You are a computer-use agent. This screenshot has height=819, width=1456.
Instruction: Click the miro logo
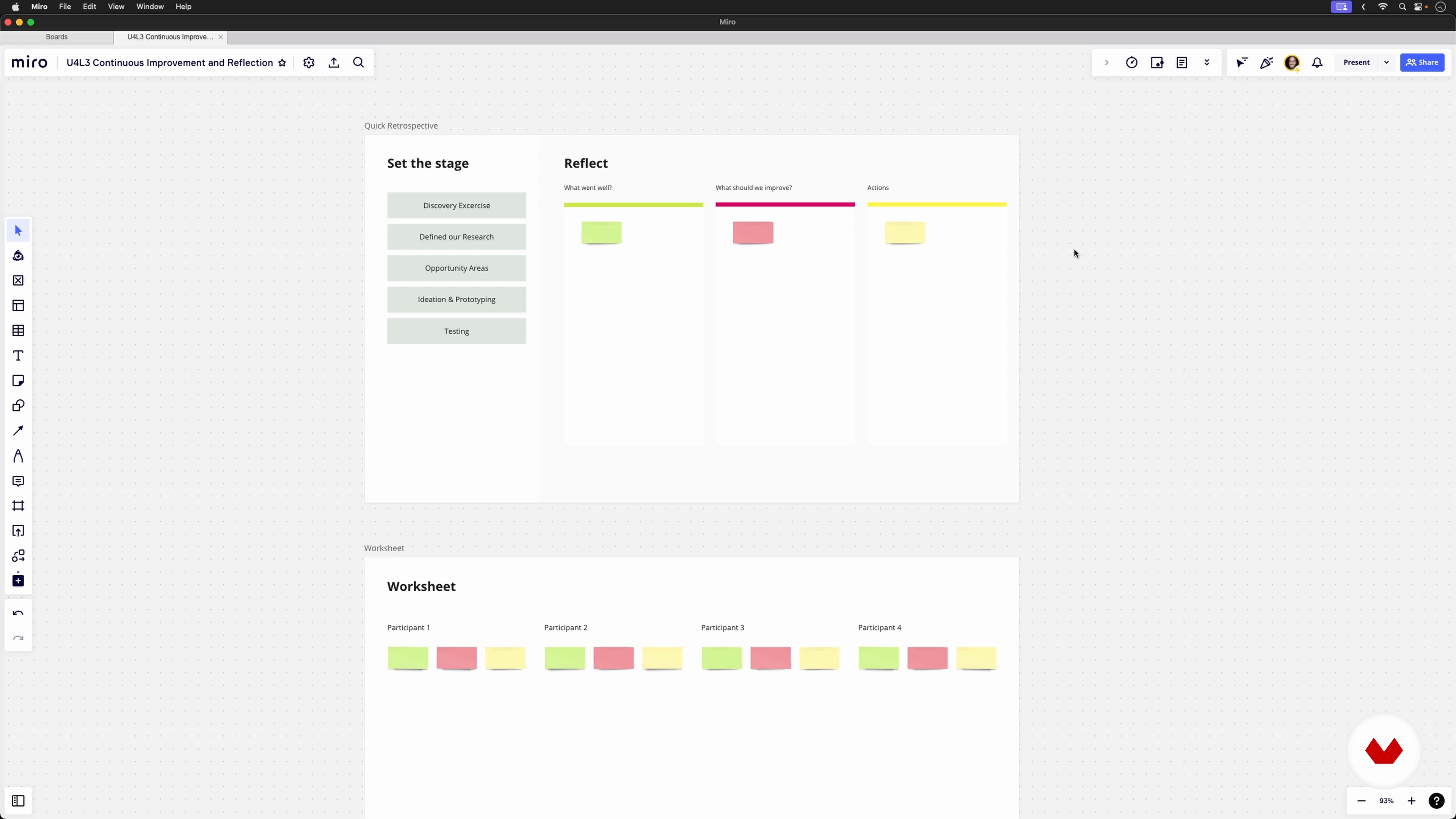[30, 62]
